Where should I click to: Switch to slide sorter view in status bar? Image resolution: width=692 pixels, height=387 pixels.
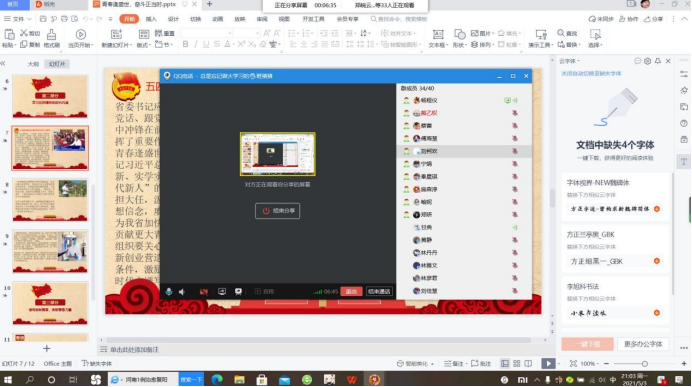pyautogui.click(x=516, y=364)
